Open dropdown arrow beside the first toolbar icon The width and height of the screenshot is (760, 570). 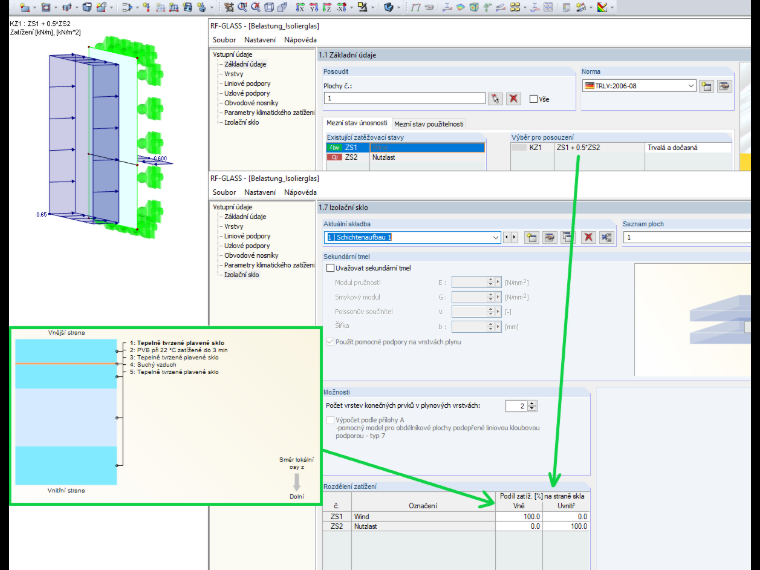(x=34, y=8)
